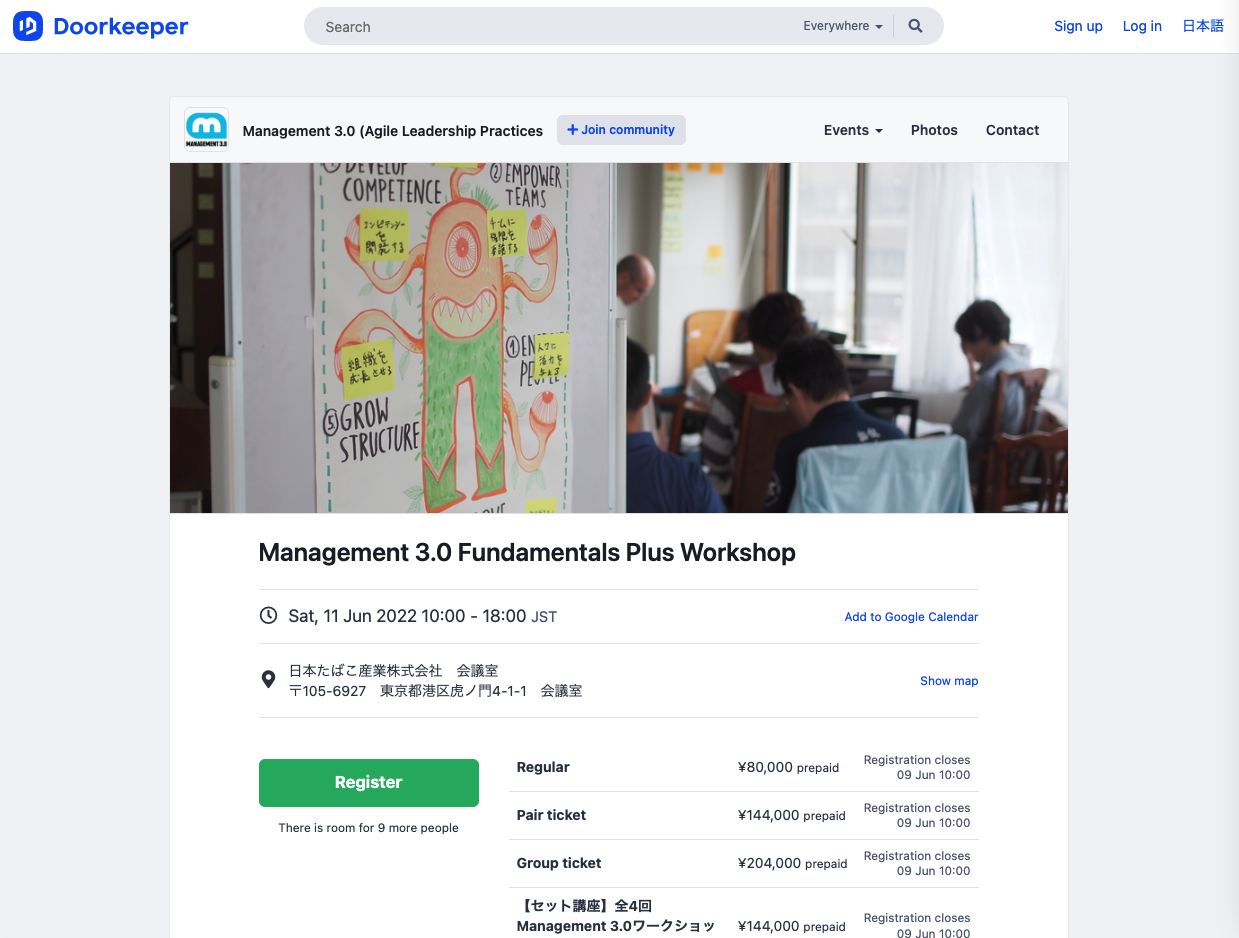
Task: Switch language to 日本語
Action: [1203, 26]
